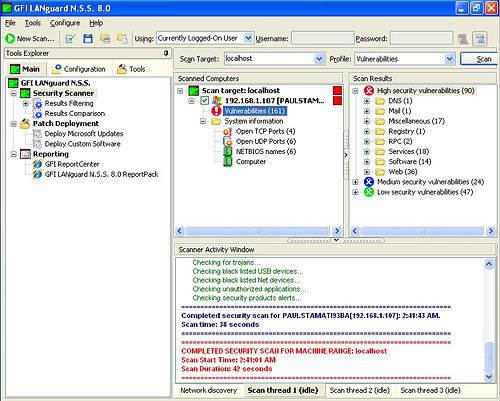Click into the Username field
500x401 pixels.
322,38
